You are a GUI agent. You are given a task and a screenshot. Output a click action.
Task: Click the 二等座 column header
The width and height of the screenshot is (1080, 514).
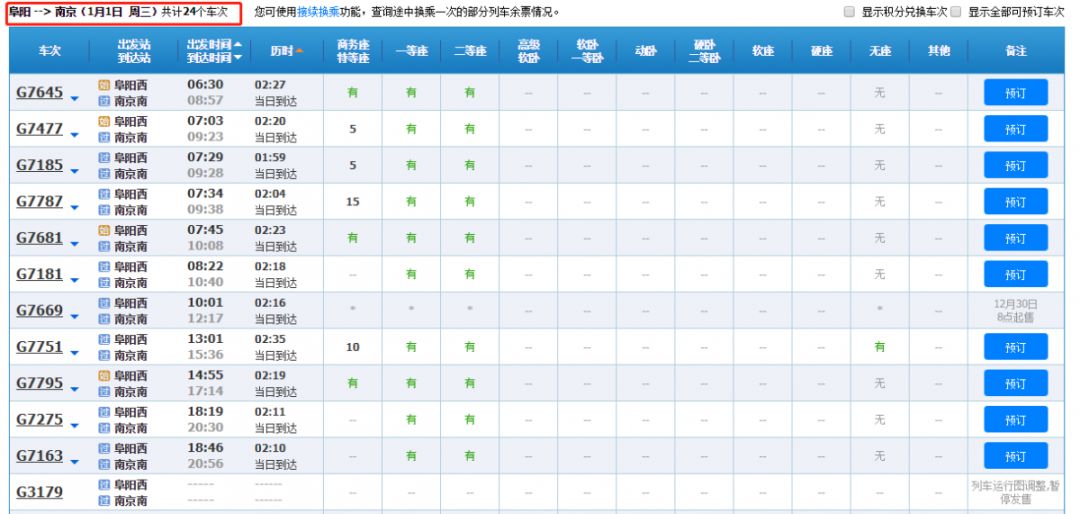470,51
